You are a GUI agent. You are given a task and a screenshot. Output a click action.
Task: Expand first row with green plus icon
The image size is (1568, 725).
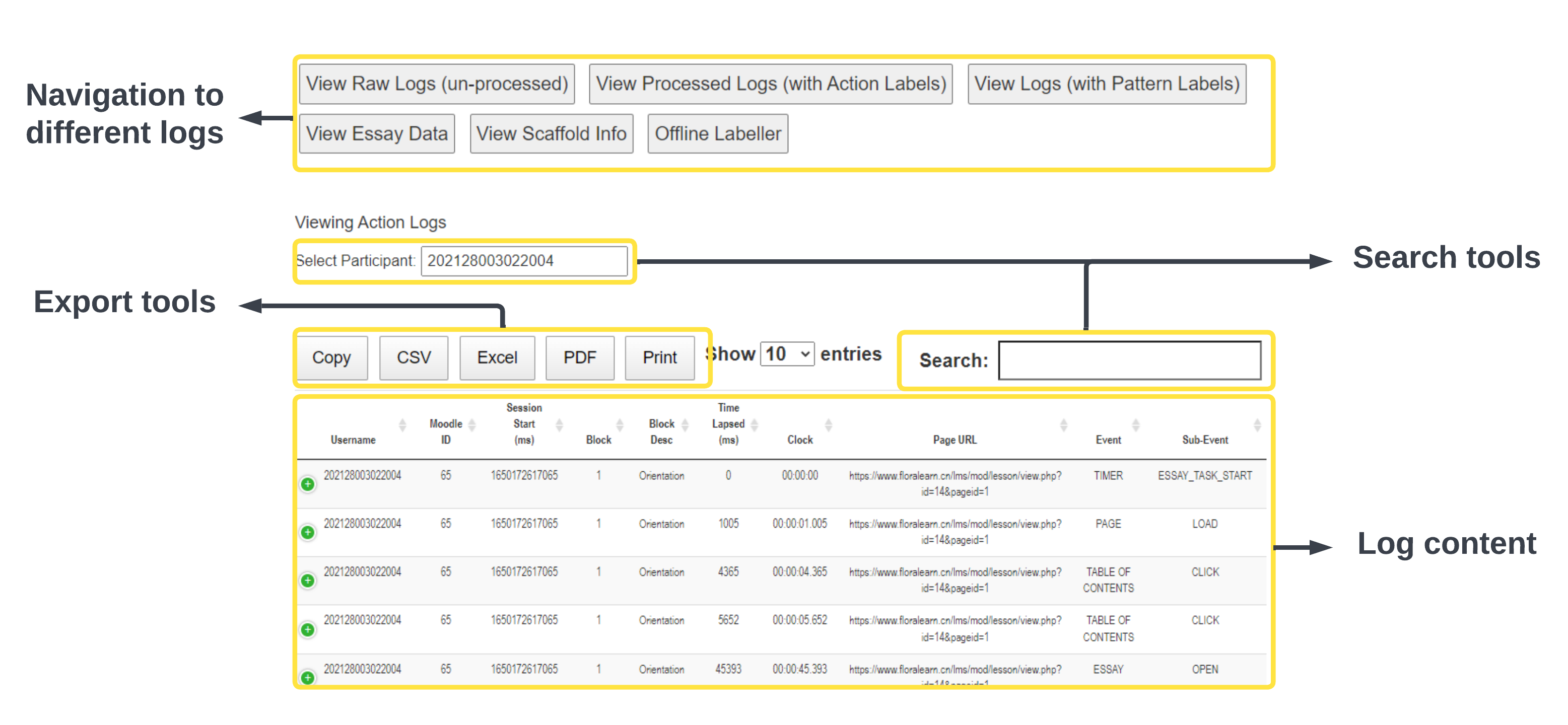pos(308,484)
